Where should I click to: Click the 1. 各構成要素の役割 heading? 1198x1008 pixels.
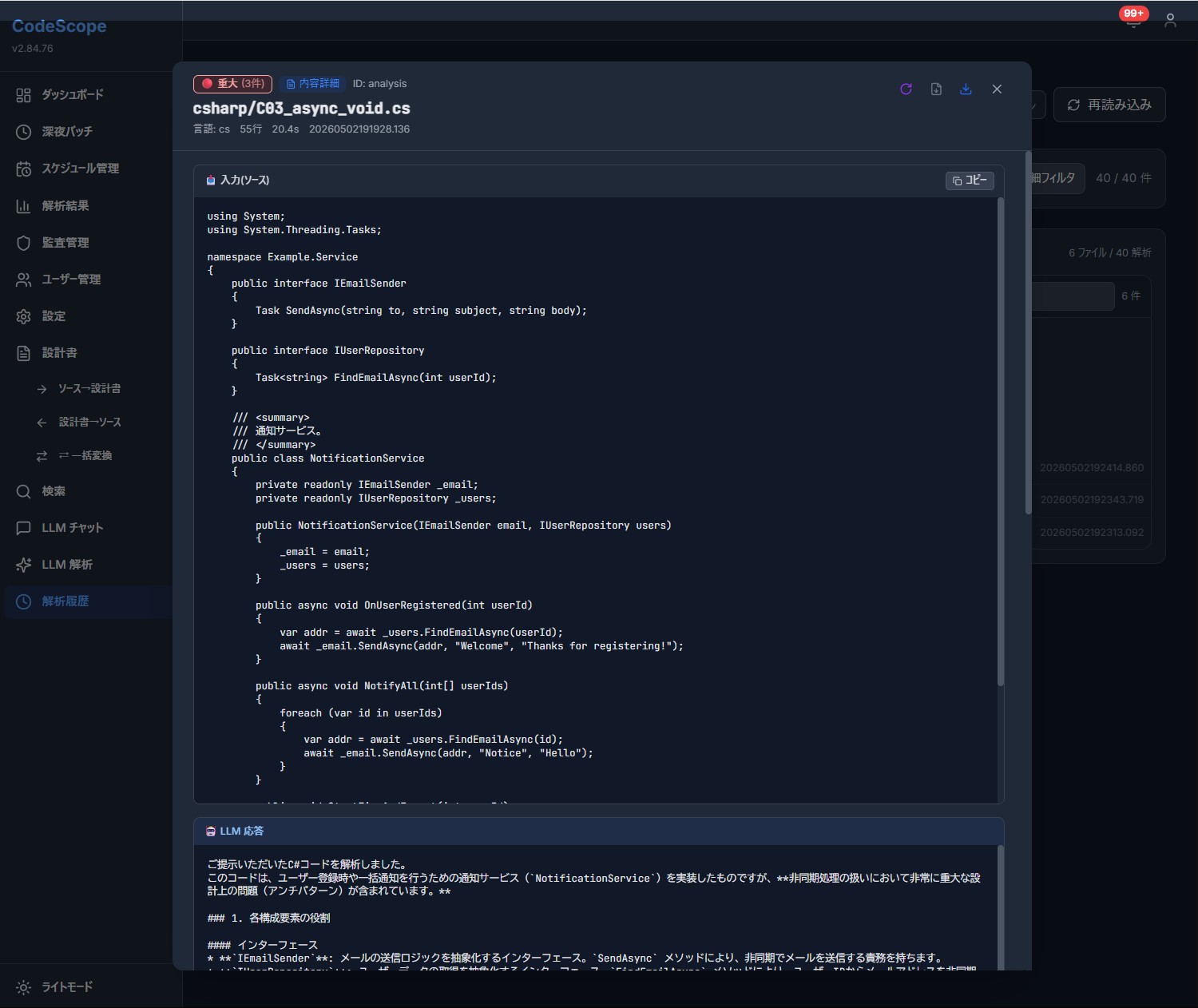(x=268, y=919)
